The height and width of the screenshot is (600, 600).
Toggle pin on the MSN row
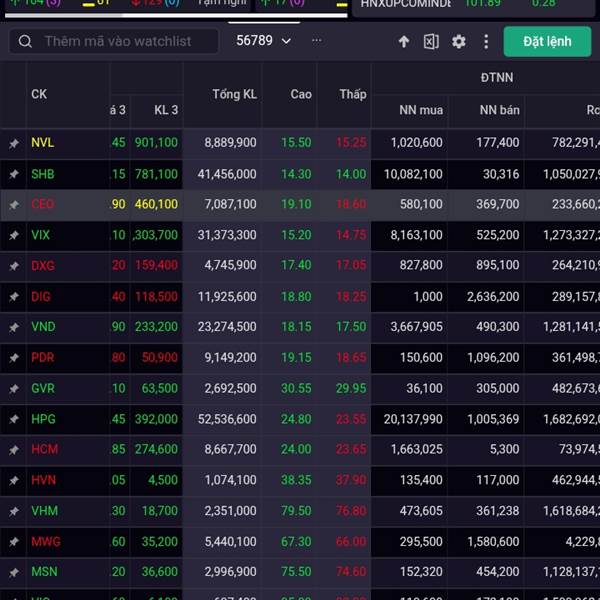click(x=14, y=572)
